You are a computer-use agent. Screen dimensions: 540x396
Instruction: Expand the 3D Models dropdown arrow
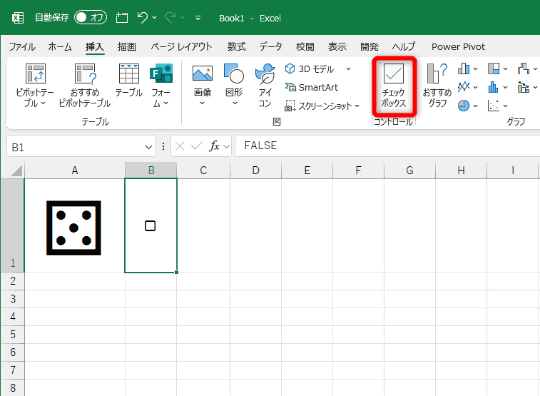coord(349,69)
